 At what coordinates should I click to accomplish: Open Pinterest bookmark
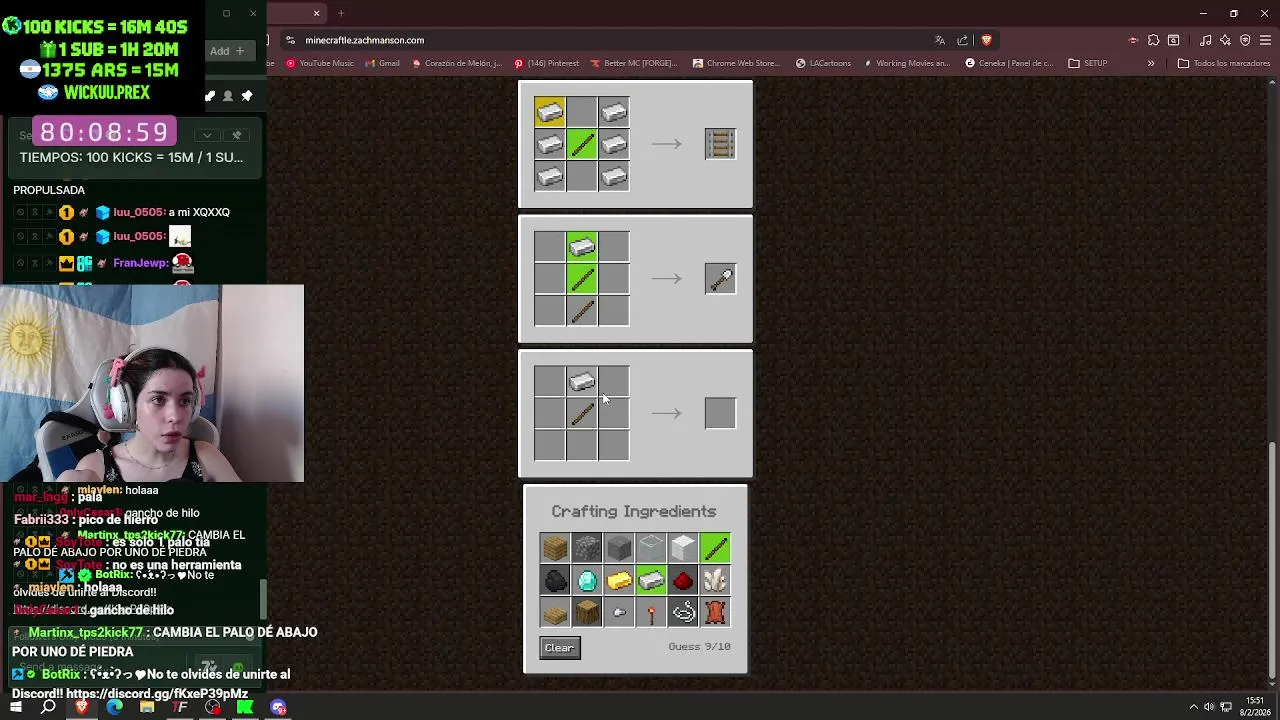pyautogui.click(x=546, y=63)
